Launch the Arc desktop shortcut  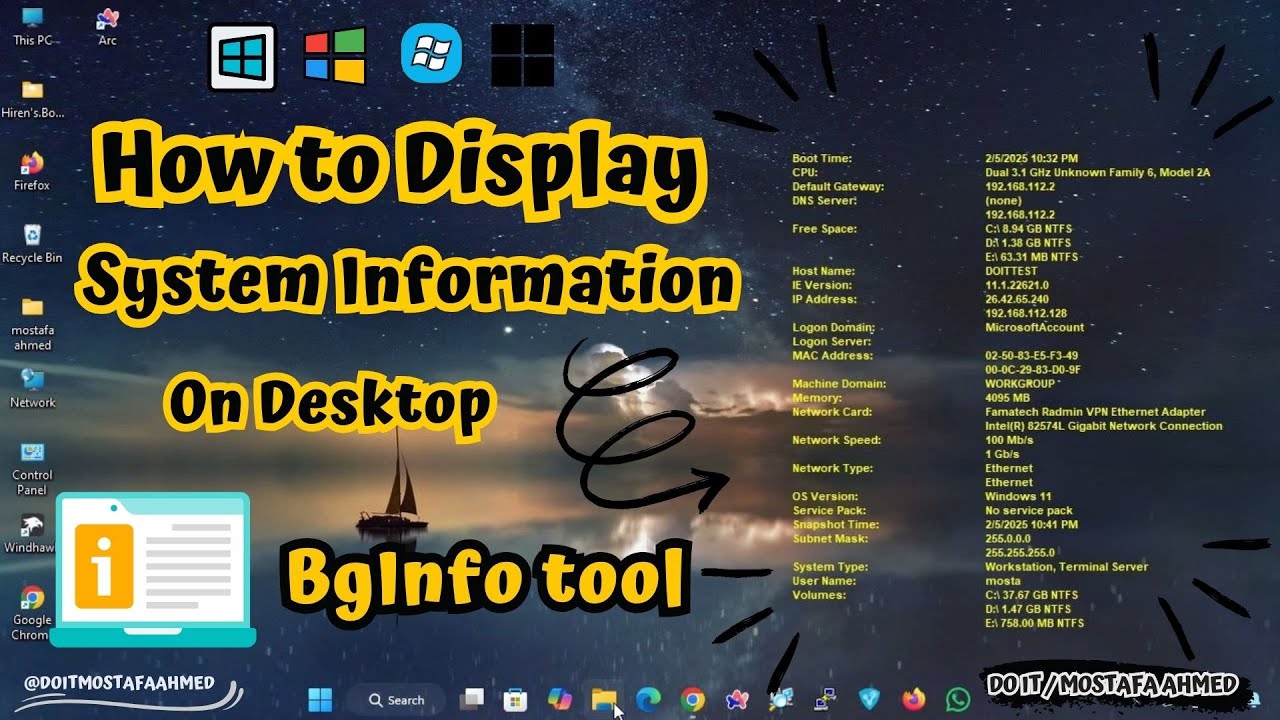(x=107, y=26)
